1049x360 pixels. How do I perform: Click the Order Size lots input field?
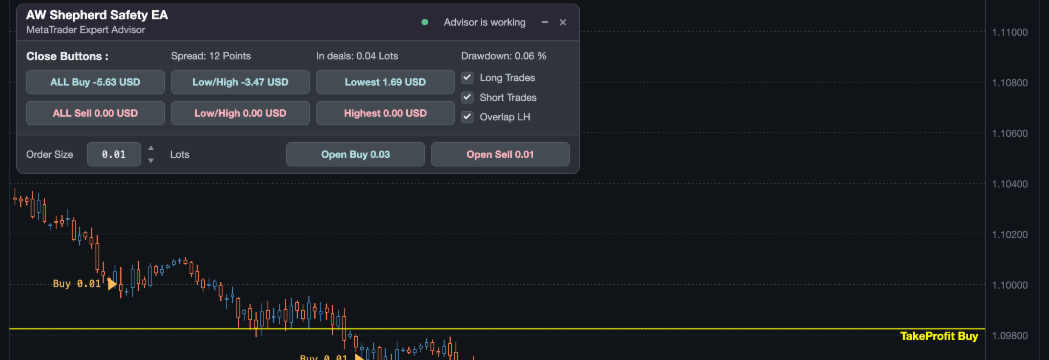coord(114,155)
